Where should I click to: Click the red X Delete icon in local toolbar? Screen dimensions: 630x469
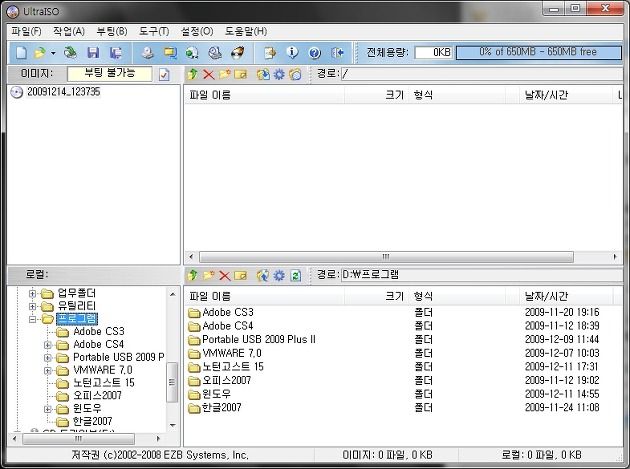point(225,276)
